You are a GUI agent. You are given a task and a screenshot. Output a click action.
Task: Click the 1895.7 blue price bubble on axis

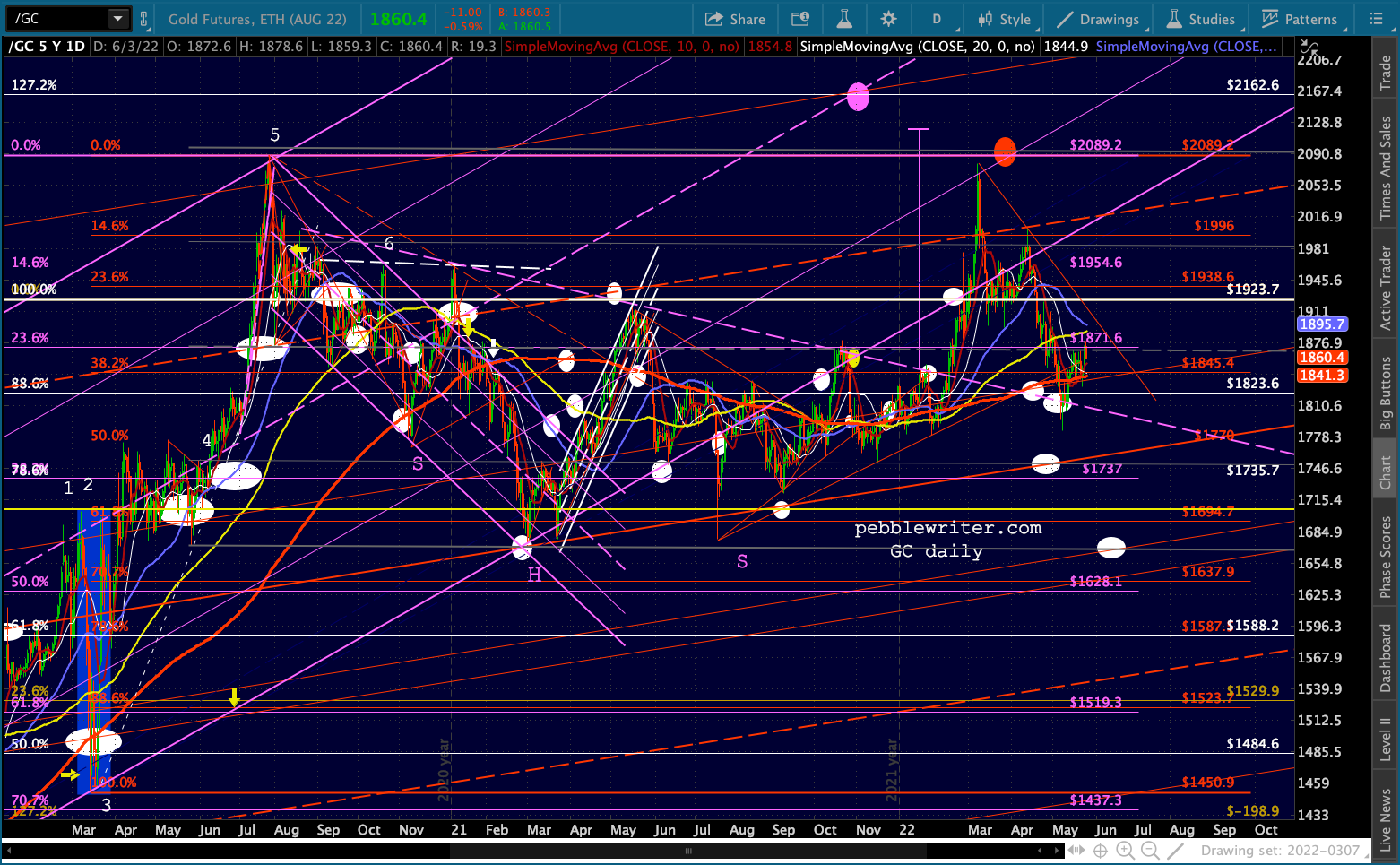point(1322,324)
